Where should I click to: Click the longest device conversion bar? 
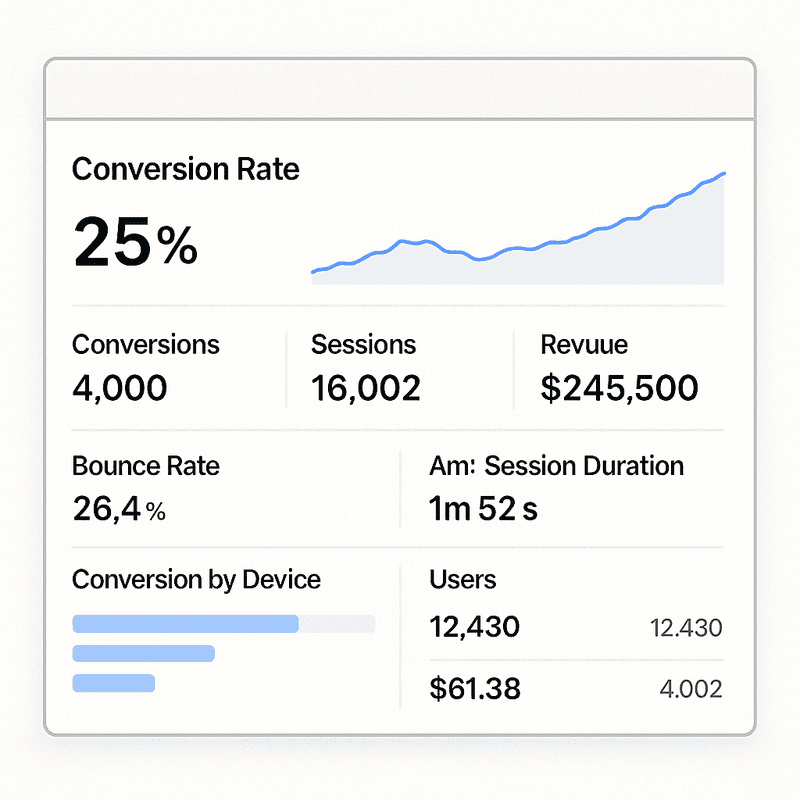pos(186,624)
